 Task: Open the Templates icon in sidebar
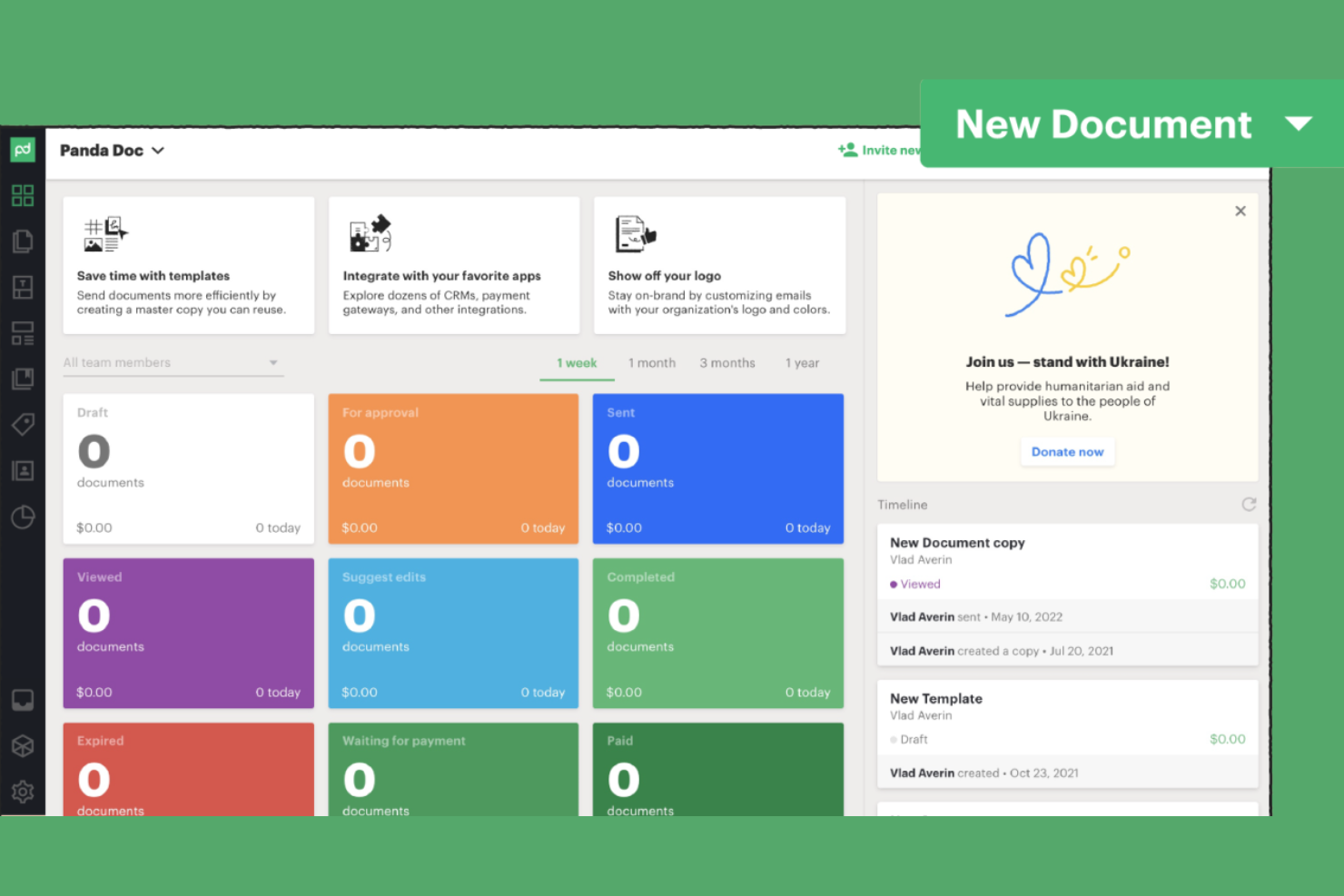(23, 287)
